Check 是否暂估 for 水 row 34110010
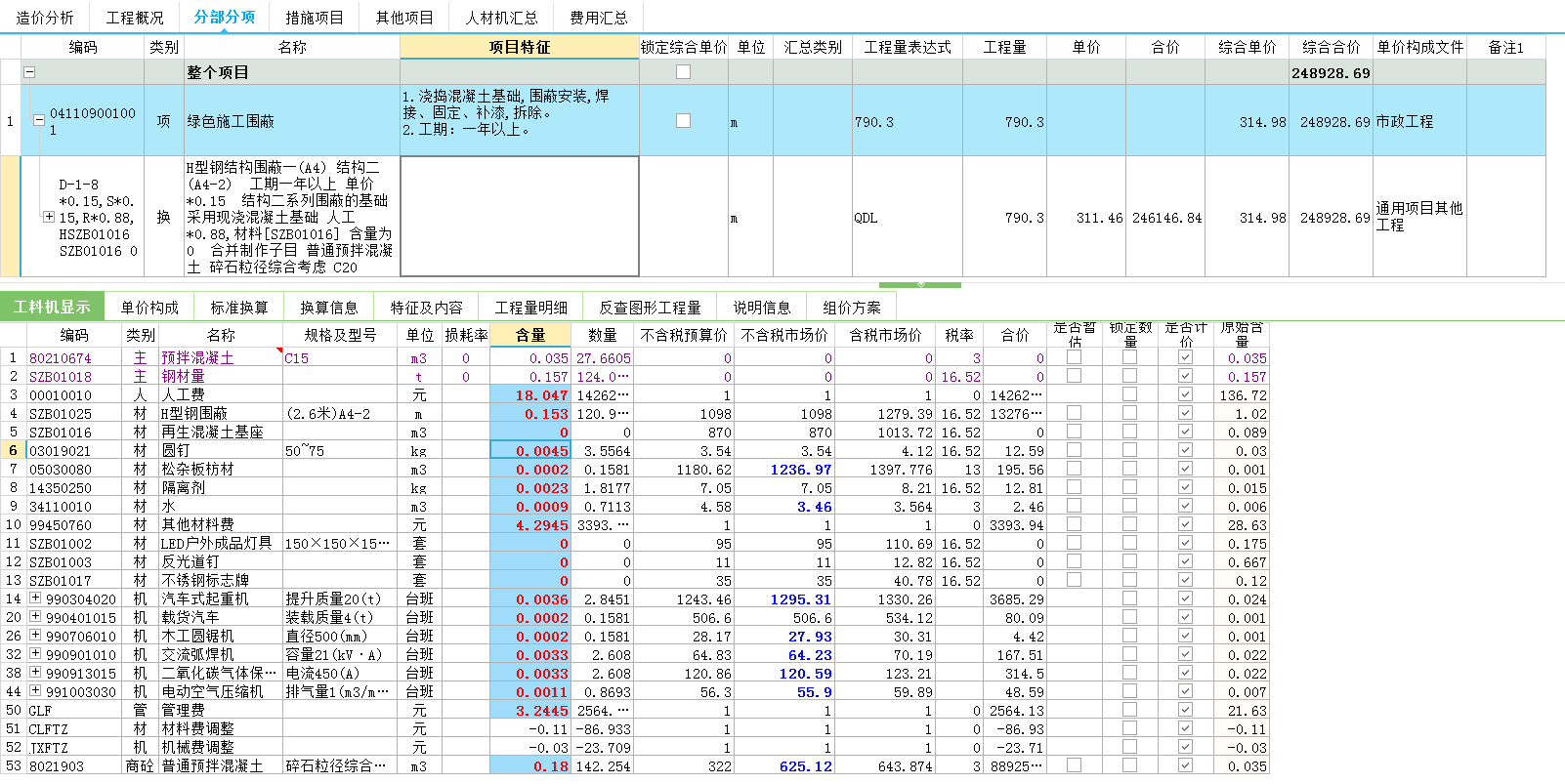1565x784 pixels. pyautogui.click(x=1074, y=506)
